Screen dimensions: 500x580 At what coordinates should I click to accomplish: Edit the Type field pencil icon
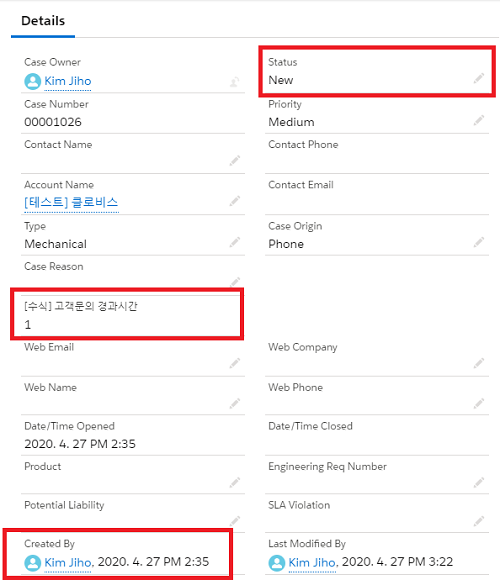pyautogui.click(x=234, y=242)
